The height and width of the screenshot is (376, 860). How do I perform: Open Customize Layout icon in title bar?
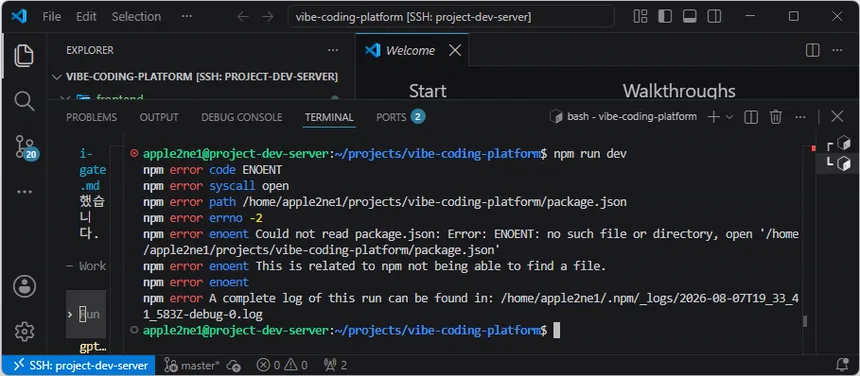pos(640,16)
